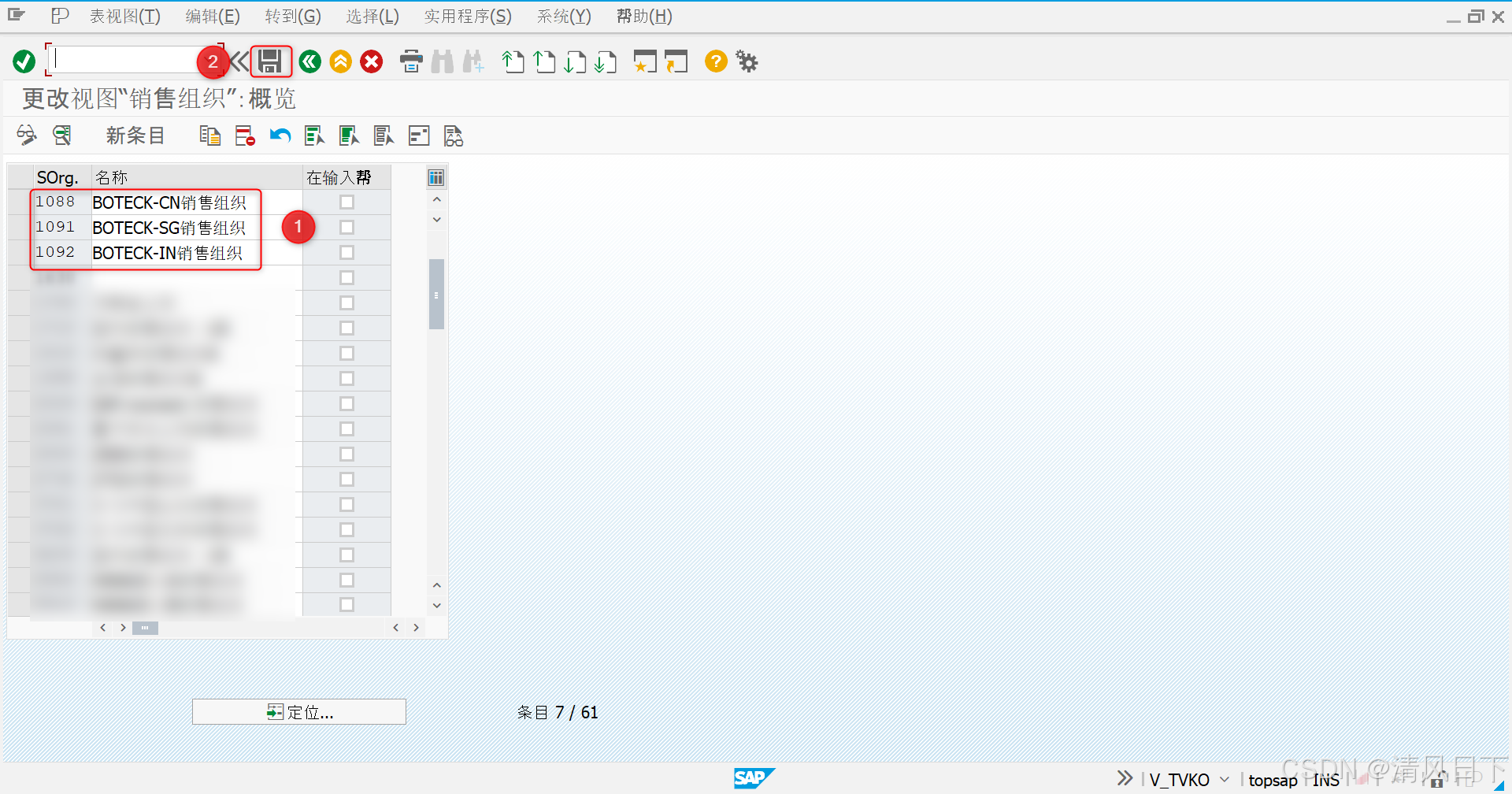Viewport: 1512px width, 794px height.
Task: Click the Print icon
Action: 411,61
